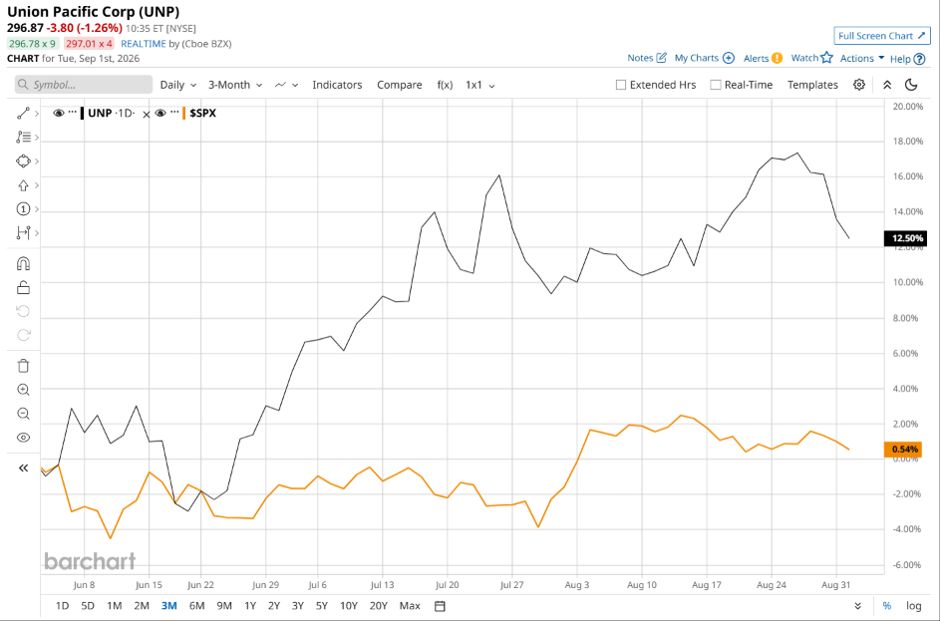The width and height of the screenshot is (940, 621).
Task: Open Templates link in toolbar
Action: click(x=812, y=85)
